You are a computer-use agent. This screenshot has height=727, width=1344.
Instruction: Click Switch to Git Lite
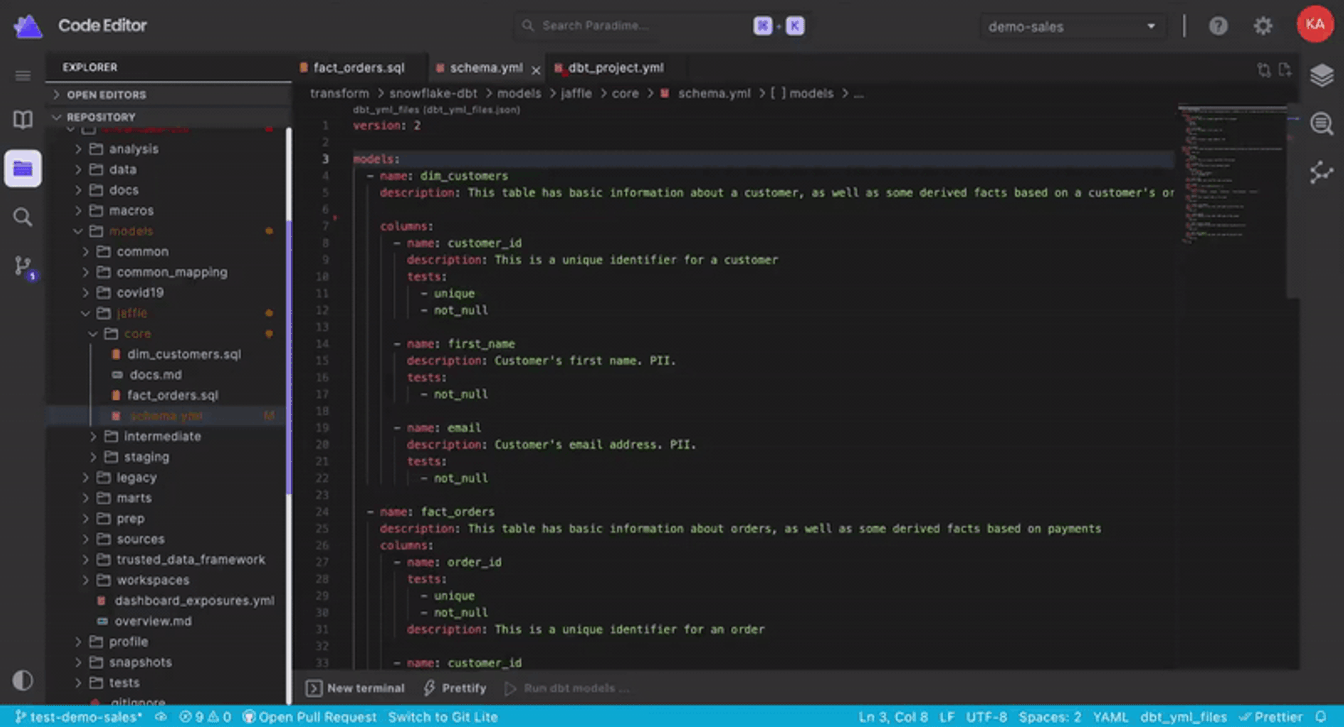[x=442, y=716]
